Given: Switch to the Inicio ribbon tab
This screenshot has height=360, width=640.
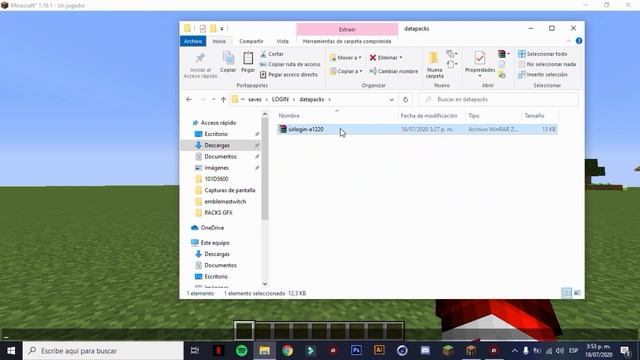Looking at the screenshot, I should click(219, 41).
